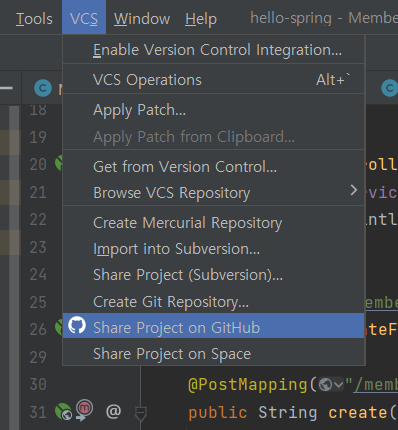Click line number 24 in gutter

(x=38, y=275)
